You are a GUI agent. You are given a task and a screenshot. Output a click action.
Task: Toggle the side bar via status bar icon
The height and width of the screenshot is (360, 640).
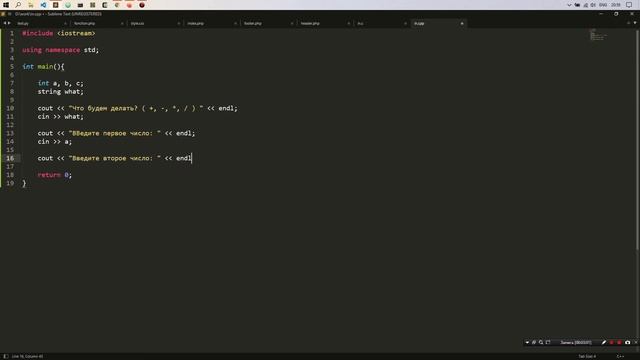[x=5, y=356]
